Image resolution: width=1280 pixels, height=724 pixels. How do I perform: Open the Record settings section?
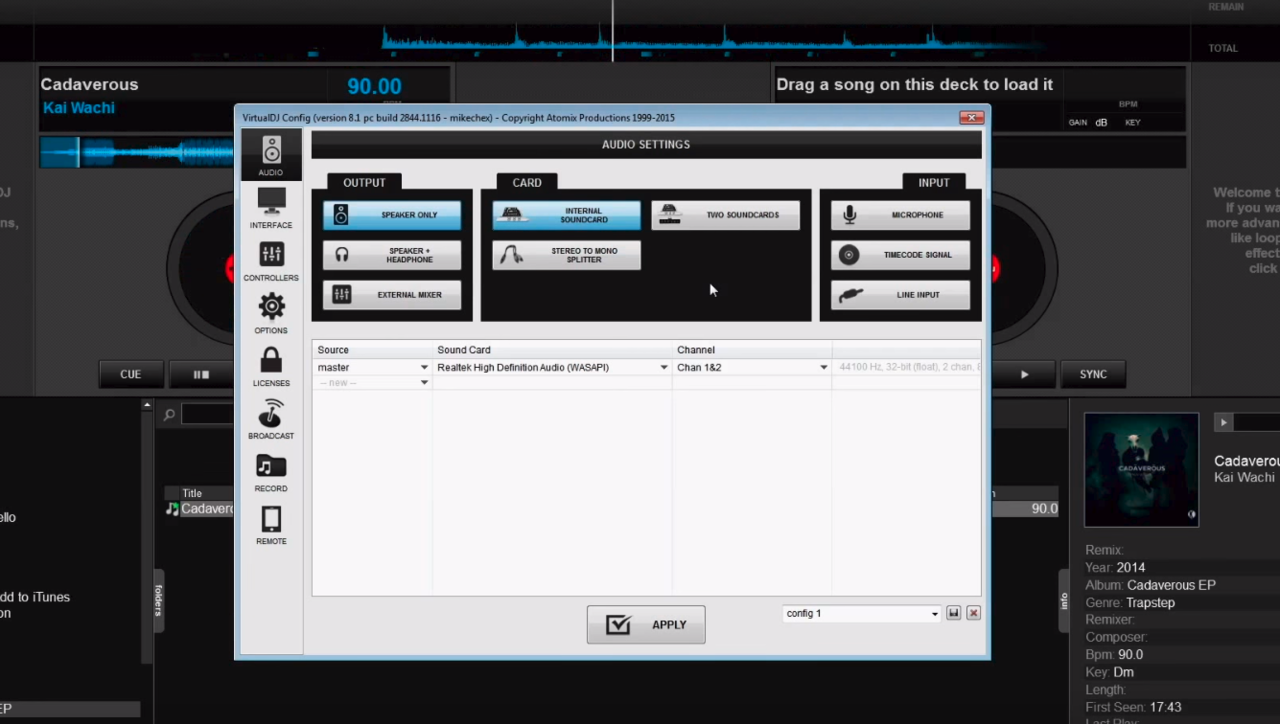click(271, 472)
